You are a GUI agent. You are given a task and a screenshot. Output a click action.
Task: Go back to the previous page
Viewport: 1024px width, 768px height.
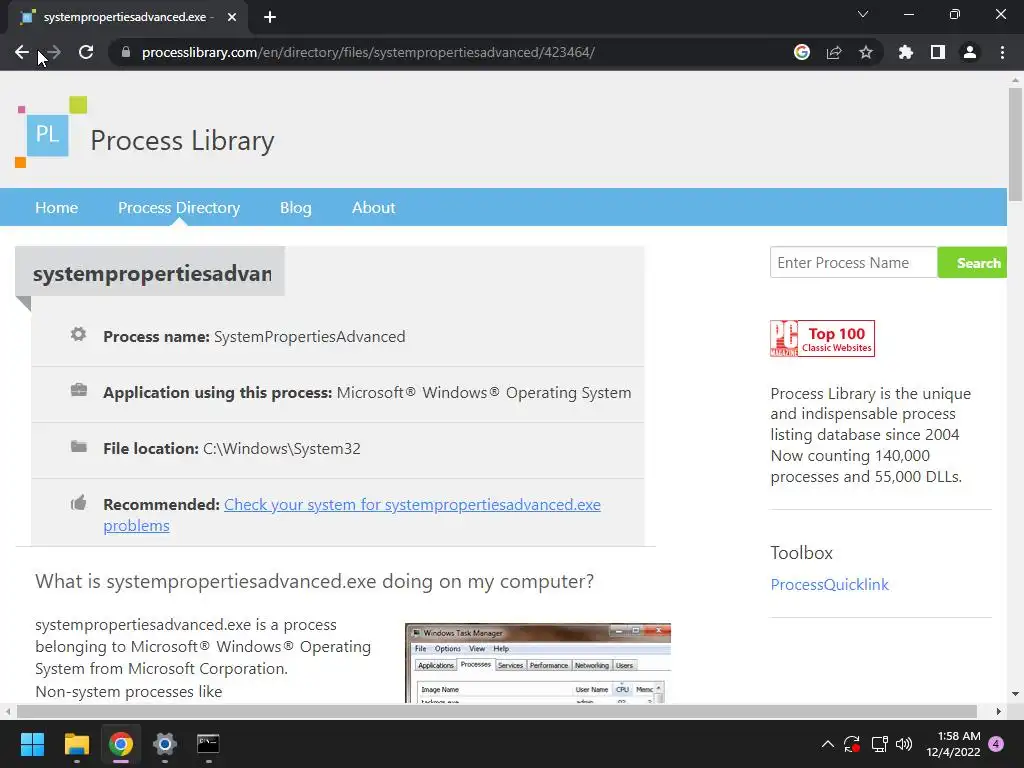(x=22, y=52)
